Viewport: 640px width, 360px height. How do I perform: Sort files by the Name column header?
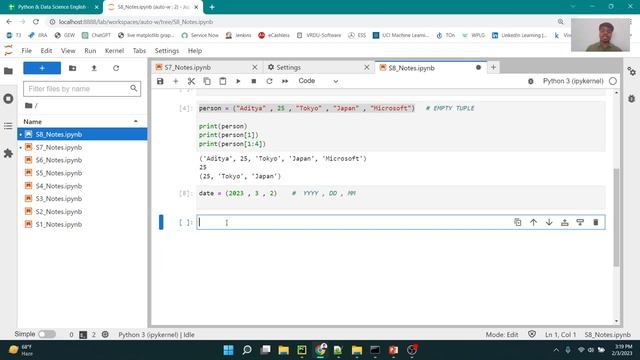[x=82, y=122]
